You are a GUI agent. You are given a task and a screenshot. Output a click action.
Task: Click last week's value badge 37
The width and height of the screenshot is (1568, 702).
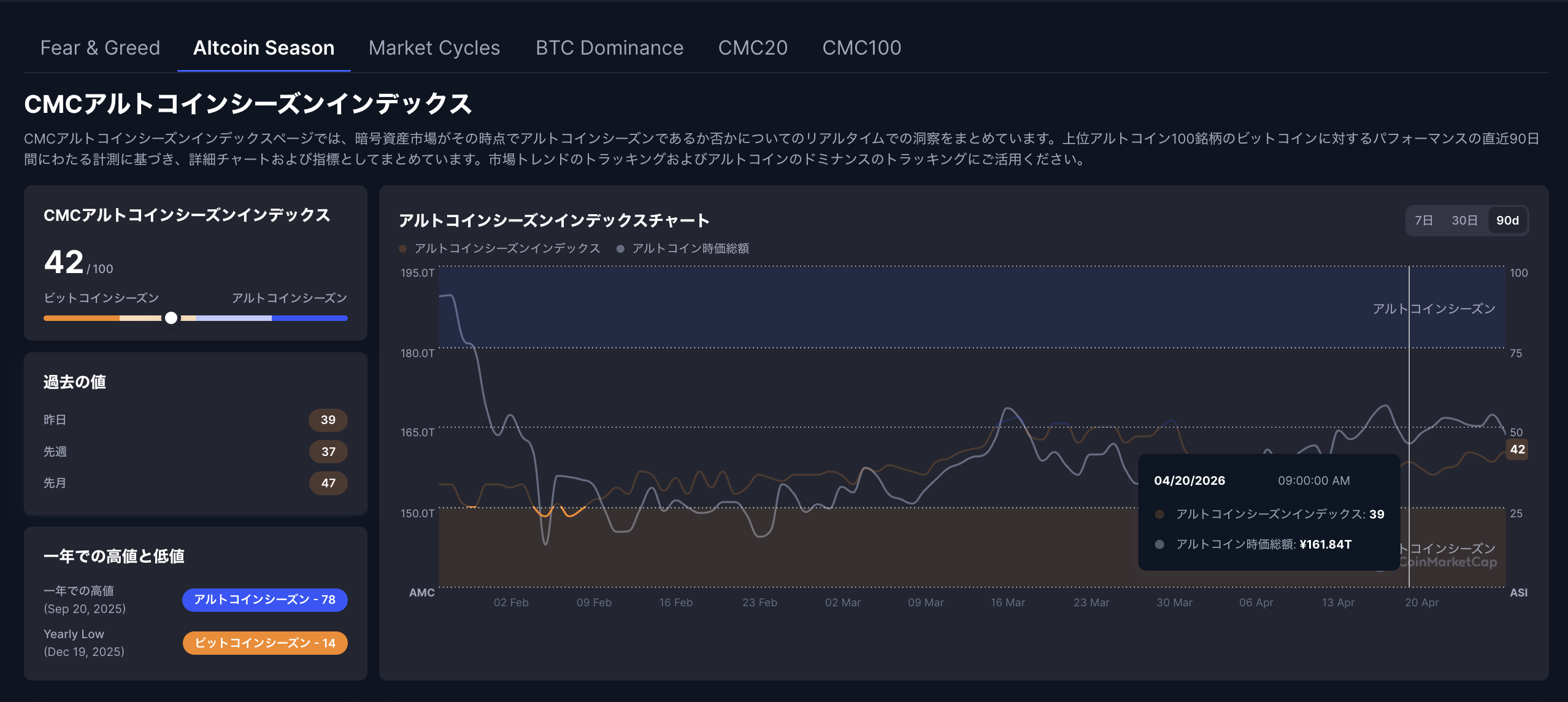(328, 452)
